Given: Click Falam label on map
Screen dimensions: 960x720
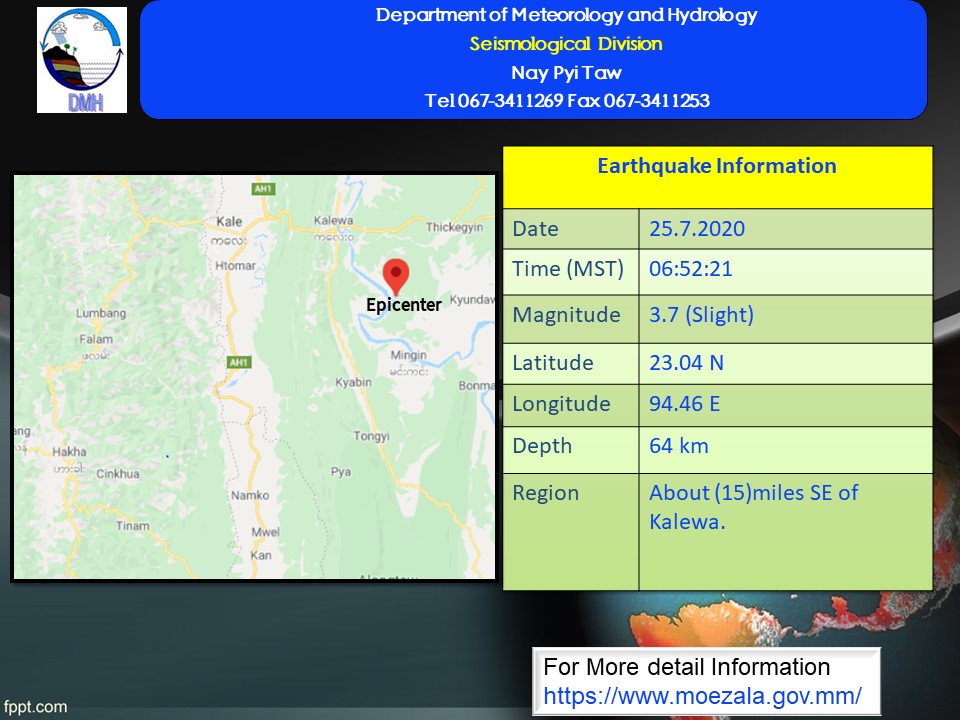Looking at the screenshot, I should (x=96, y=339).
